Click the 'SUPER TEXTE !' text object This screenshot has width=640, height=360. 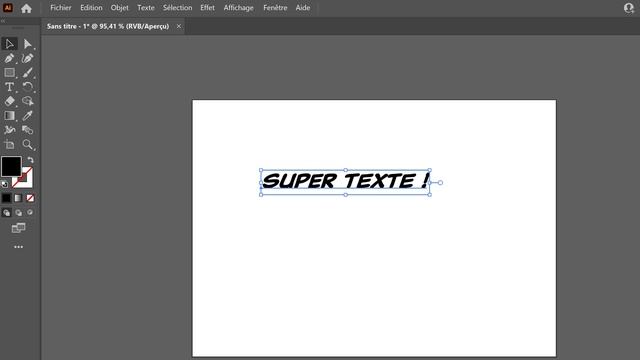pyautogui.click(x=345, y=181)
